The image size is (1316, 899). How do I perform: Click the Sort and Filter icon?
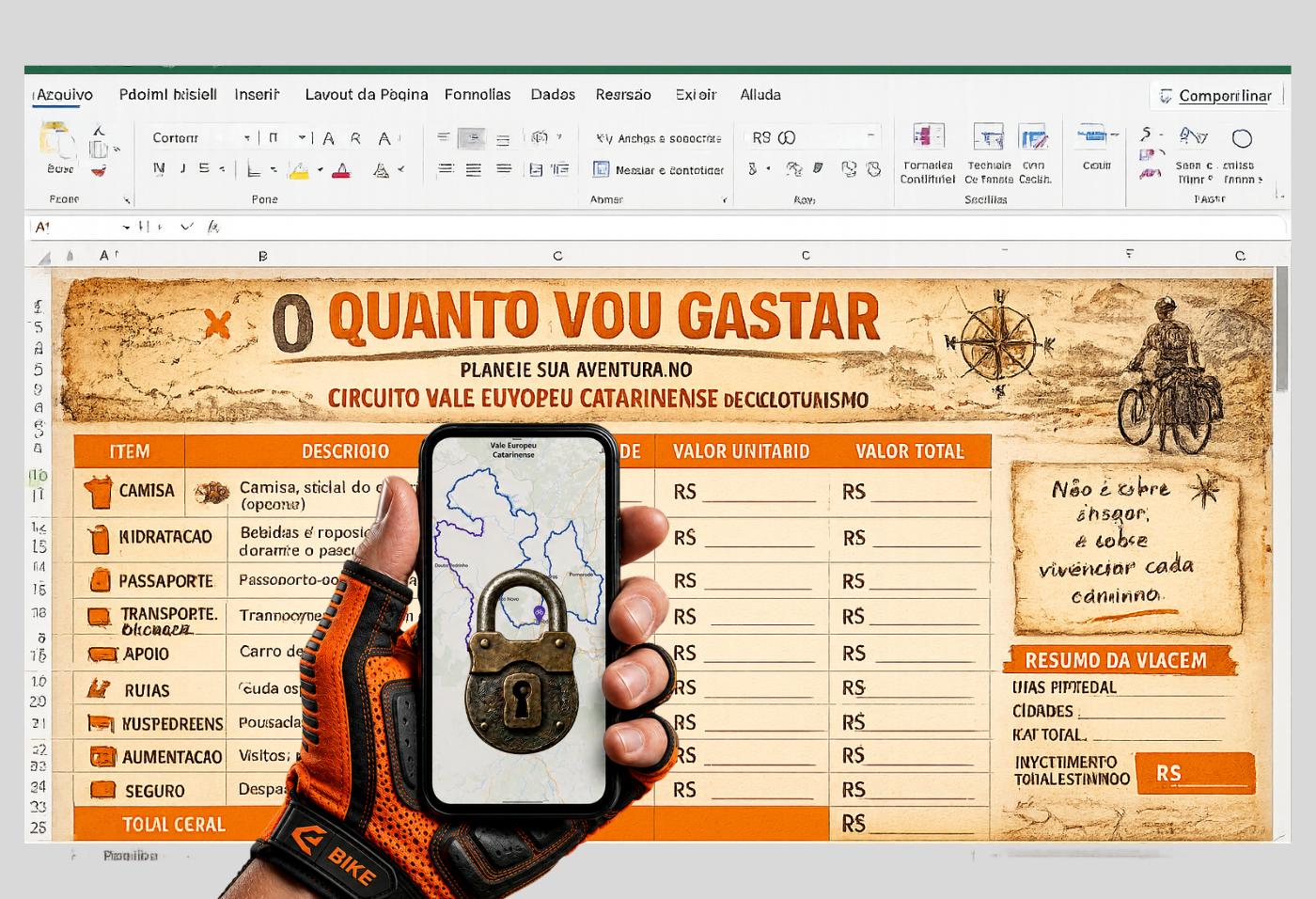tap(1194, 137)
